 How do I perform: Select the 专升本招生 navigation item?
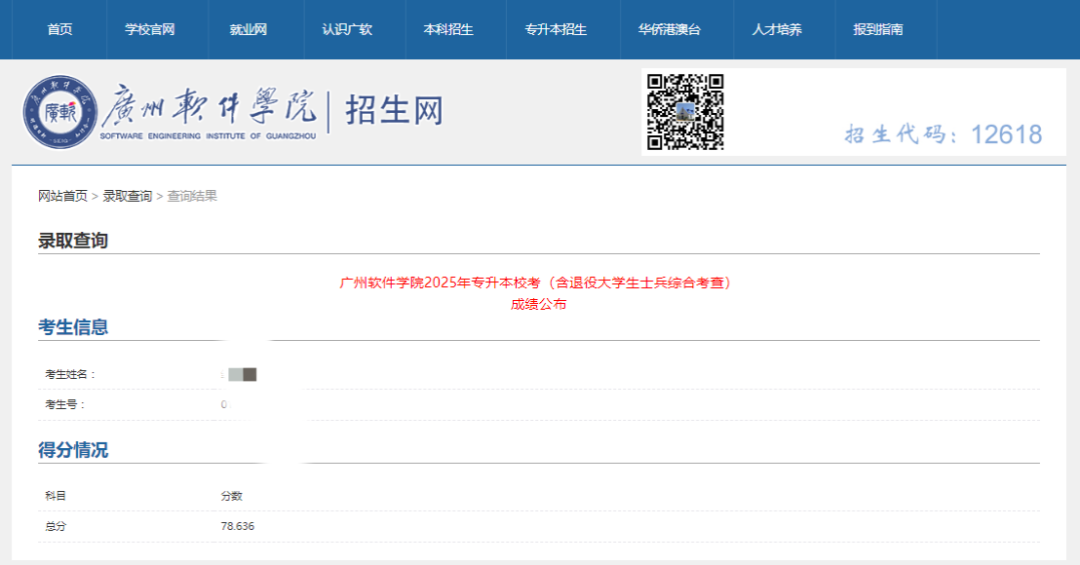point(556,29)
